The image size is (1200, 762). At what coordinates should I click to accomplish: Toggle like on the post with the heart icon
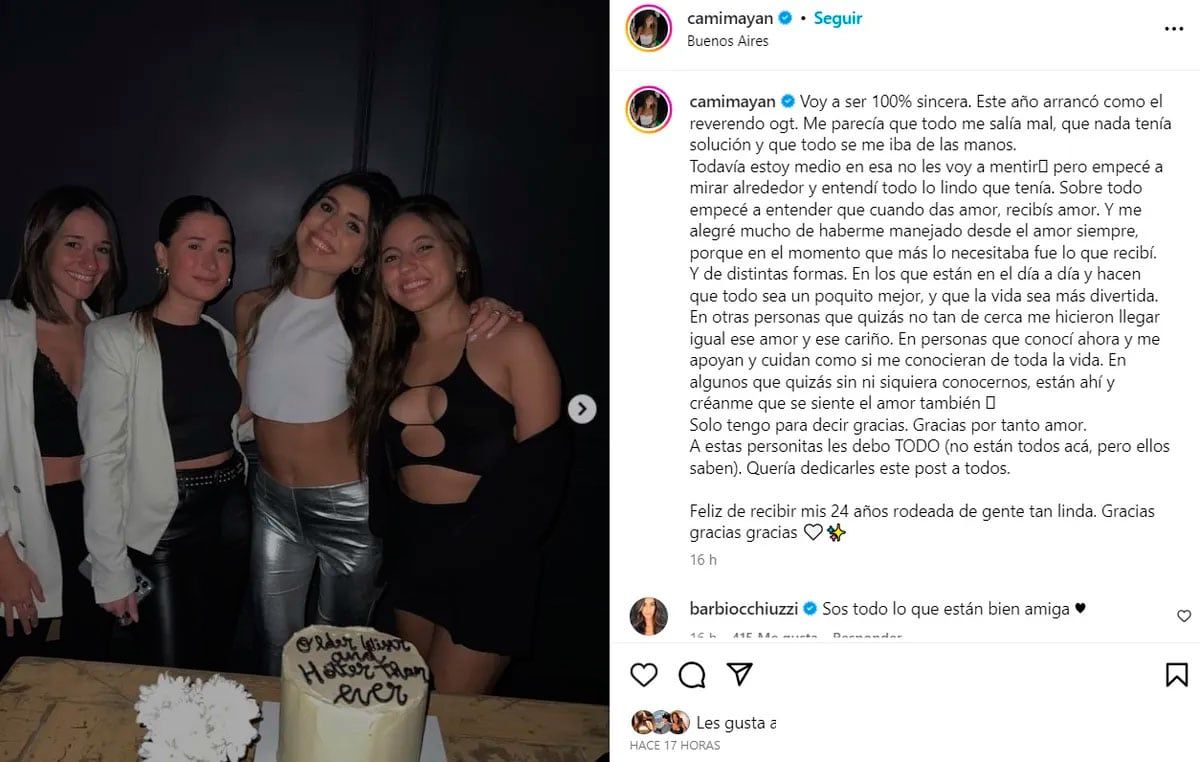click(x=643, y=675)
